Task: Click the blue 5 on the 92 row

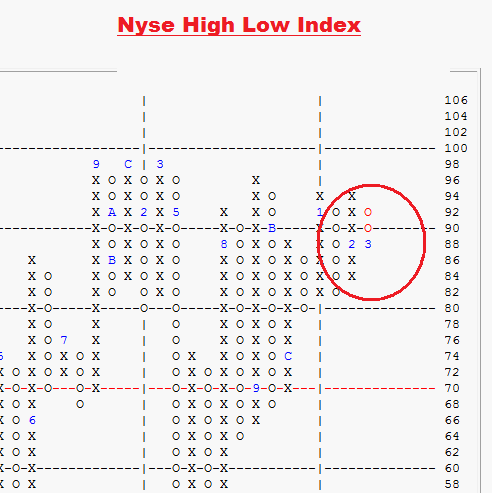Action: click(176, 212)
